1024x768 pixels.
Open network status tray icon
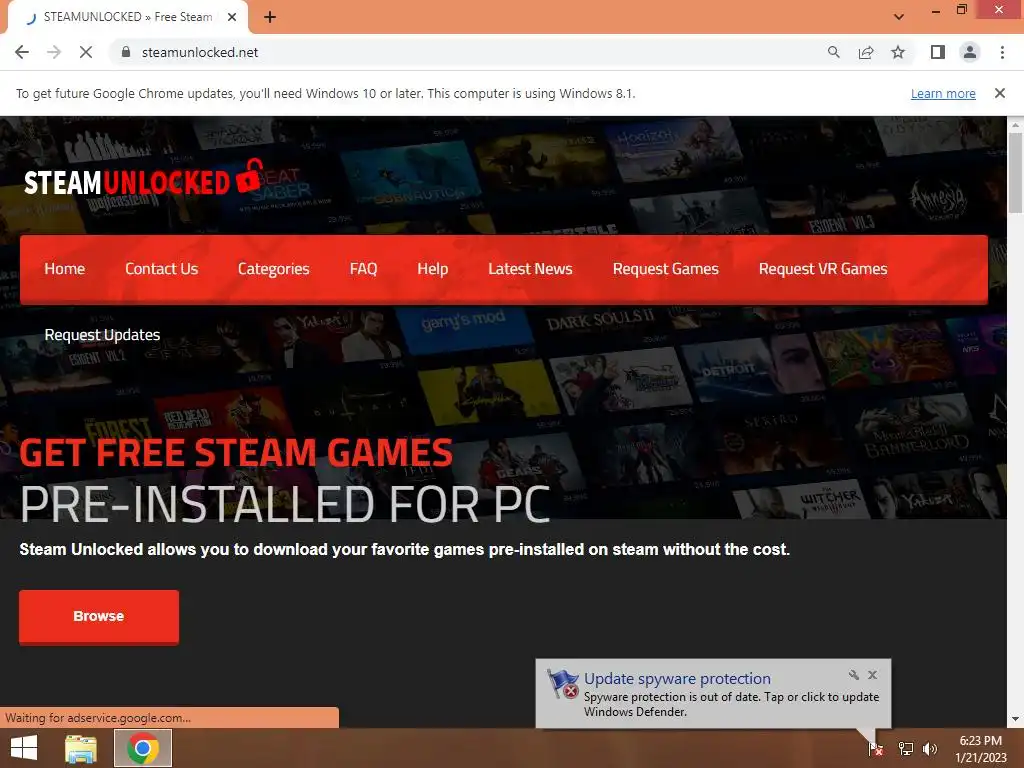click(x=906, y=749)
